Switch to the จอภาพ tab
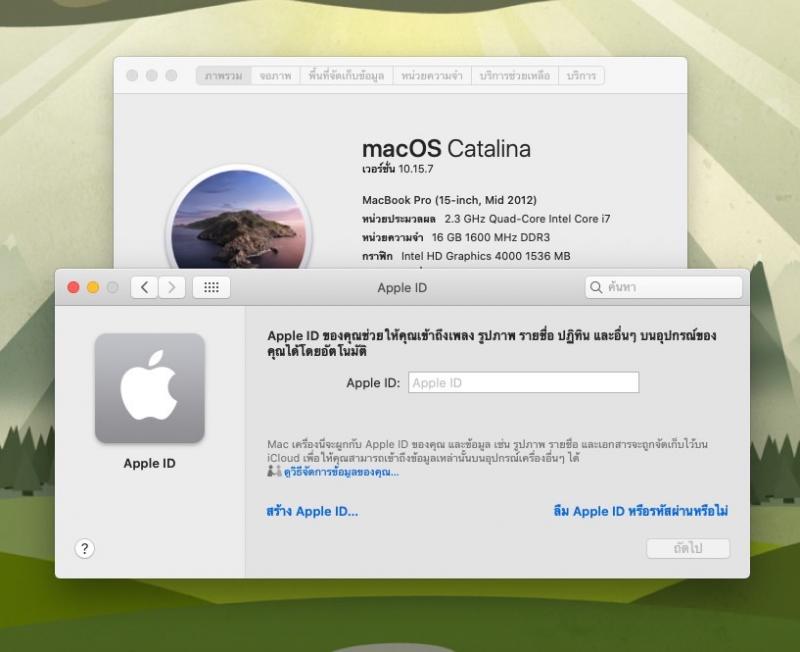This screenshot has width=800, height=652. (276, 76)
